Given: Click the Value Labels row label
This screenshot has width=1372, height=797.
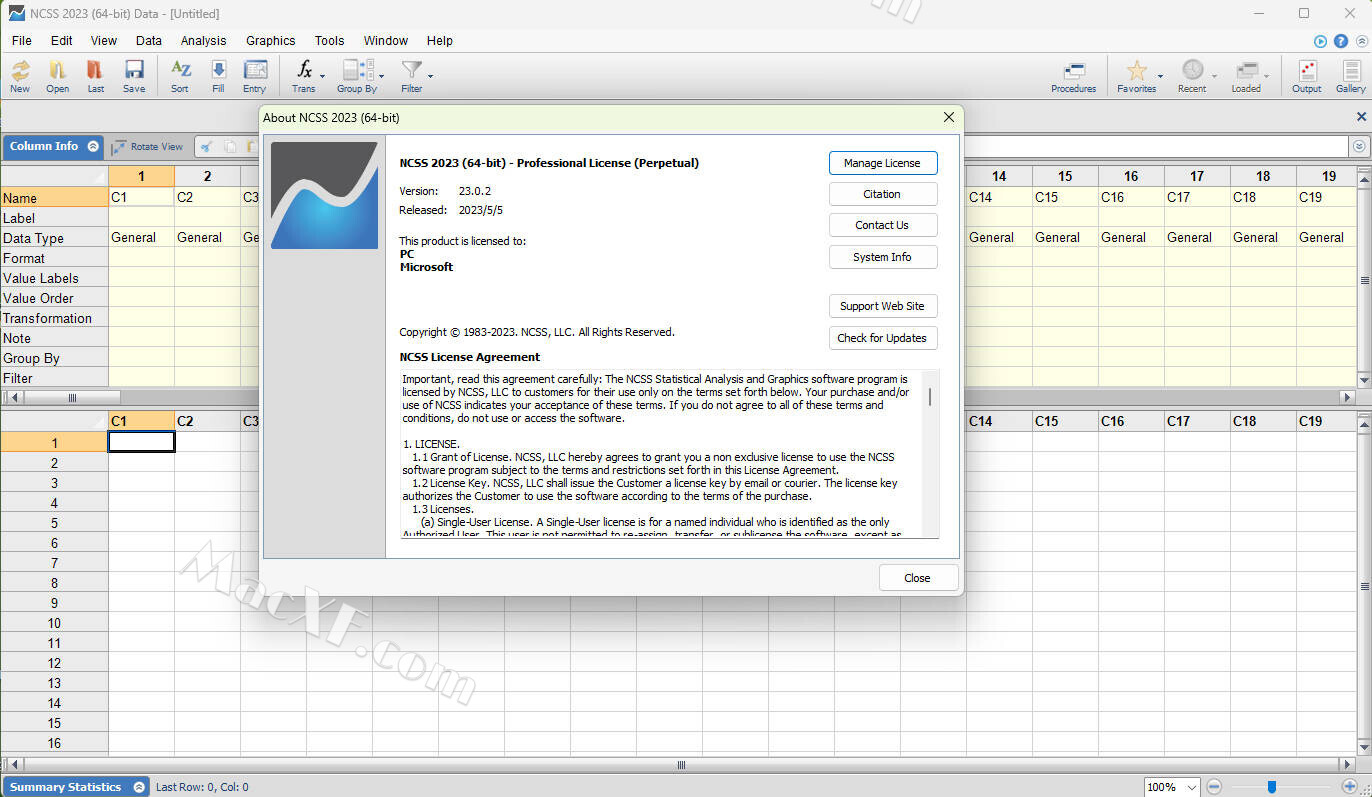Looking at the screenshot, I should coord(54,278).
